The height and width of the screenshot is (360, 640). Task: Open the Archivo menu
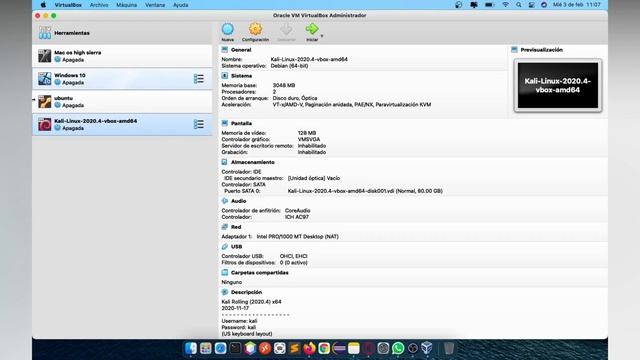point(99,5)
